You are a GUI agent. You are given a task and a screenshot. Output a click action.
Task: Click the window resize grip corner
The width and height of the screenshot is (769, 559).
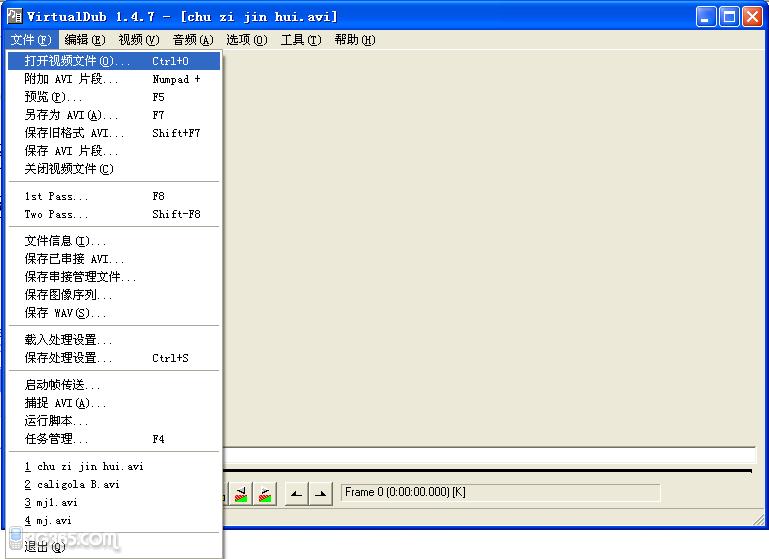(759, 520)
